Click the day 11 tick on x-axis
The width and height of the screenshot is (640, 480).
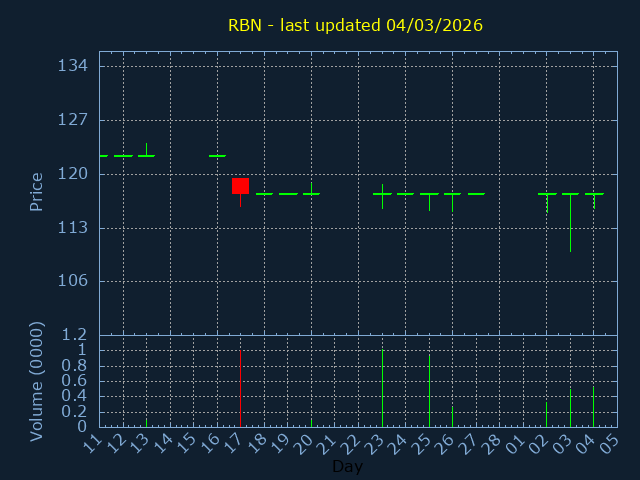point(93,442)
